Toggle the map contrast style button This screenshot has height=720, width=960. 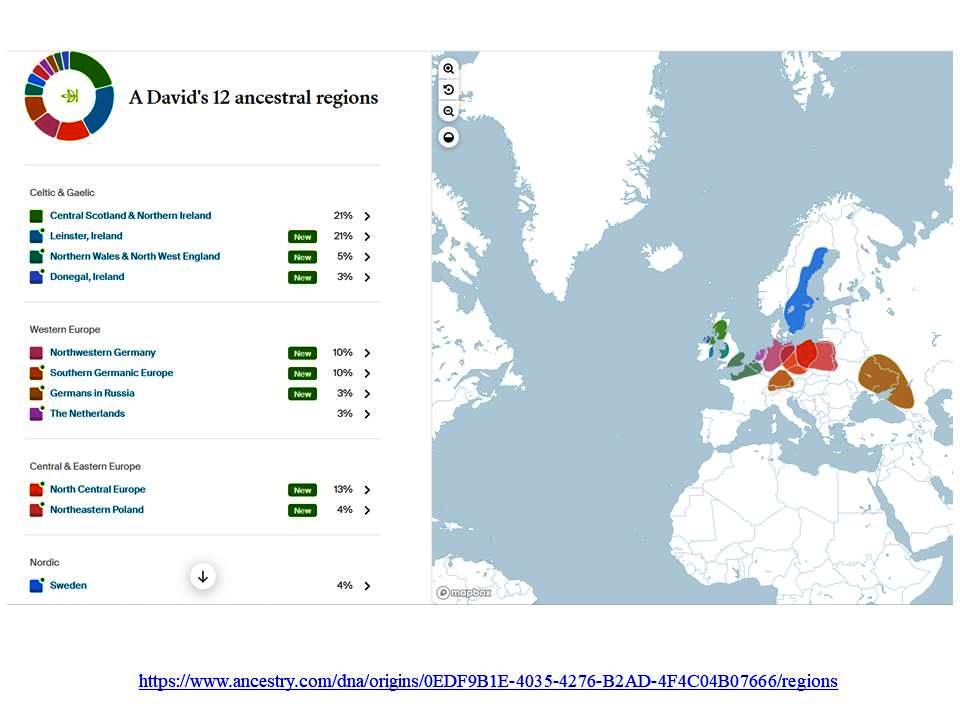[449, 137]
